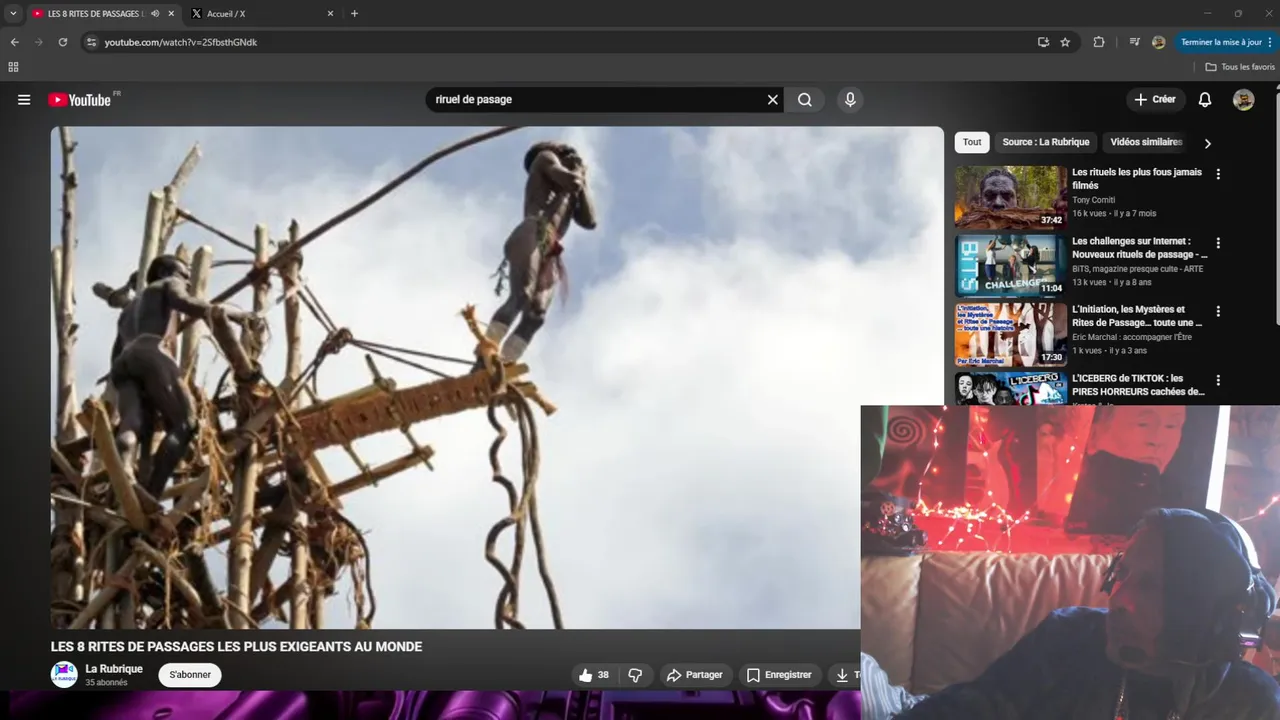Clear the search text with the X
The image size is (1280, 720).
tap(772, 100)
